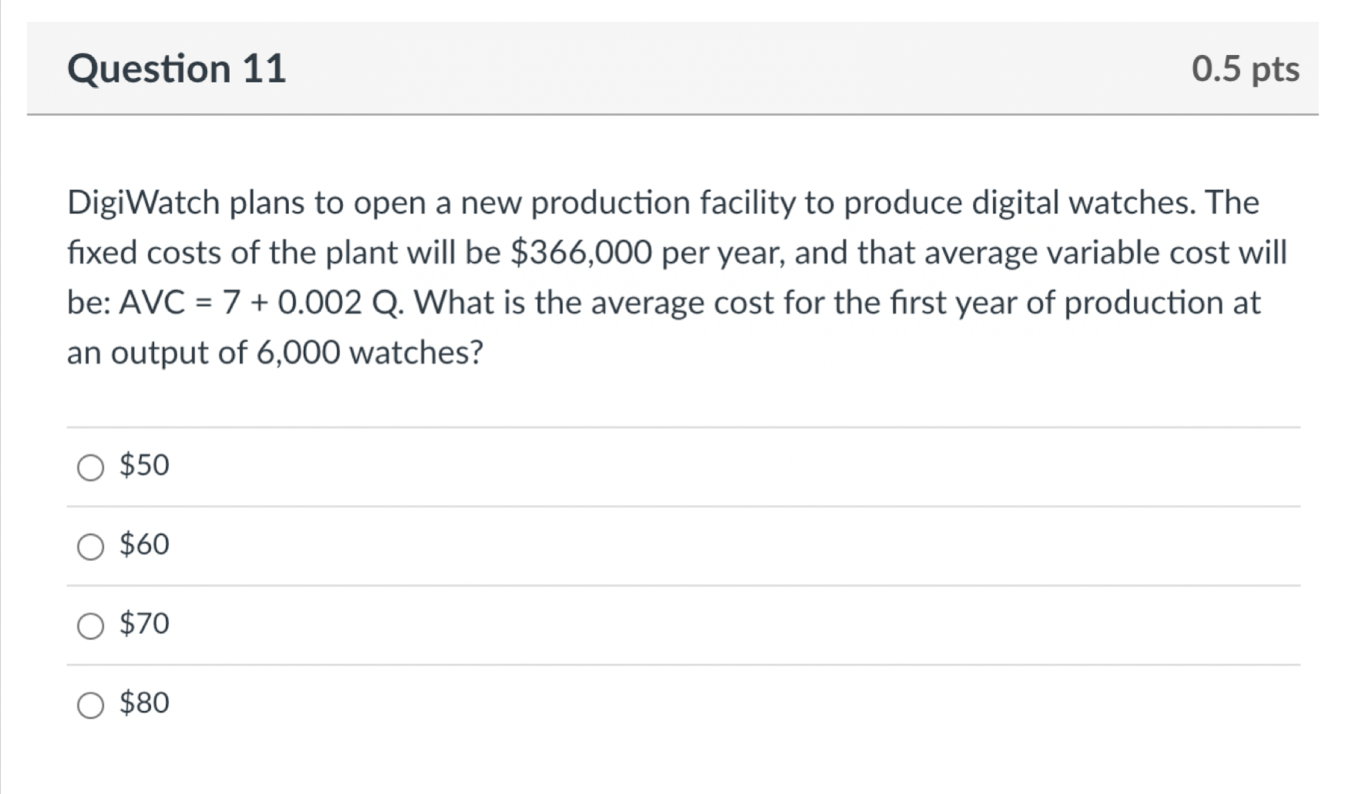Click the word "DigiWatch" in the question

pos(143,204)
